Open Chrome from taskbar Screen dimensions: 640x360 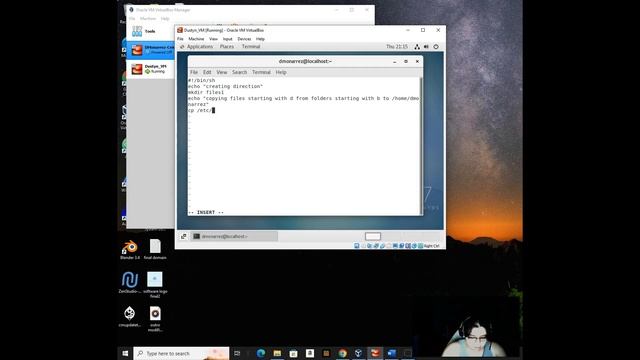click(x=342, y=353)
